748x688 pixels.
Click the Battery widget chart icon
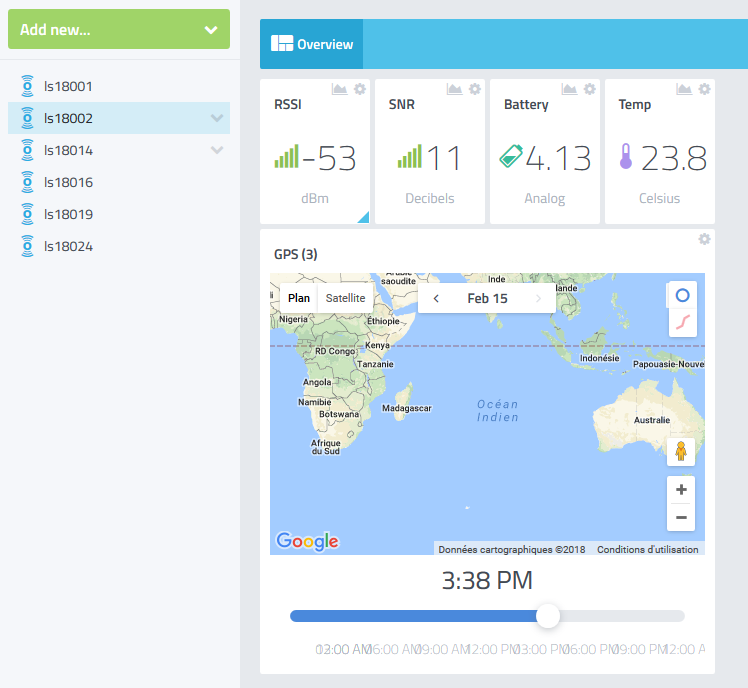(x=569, y=89)
